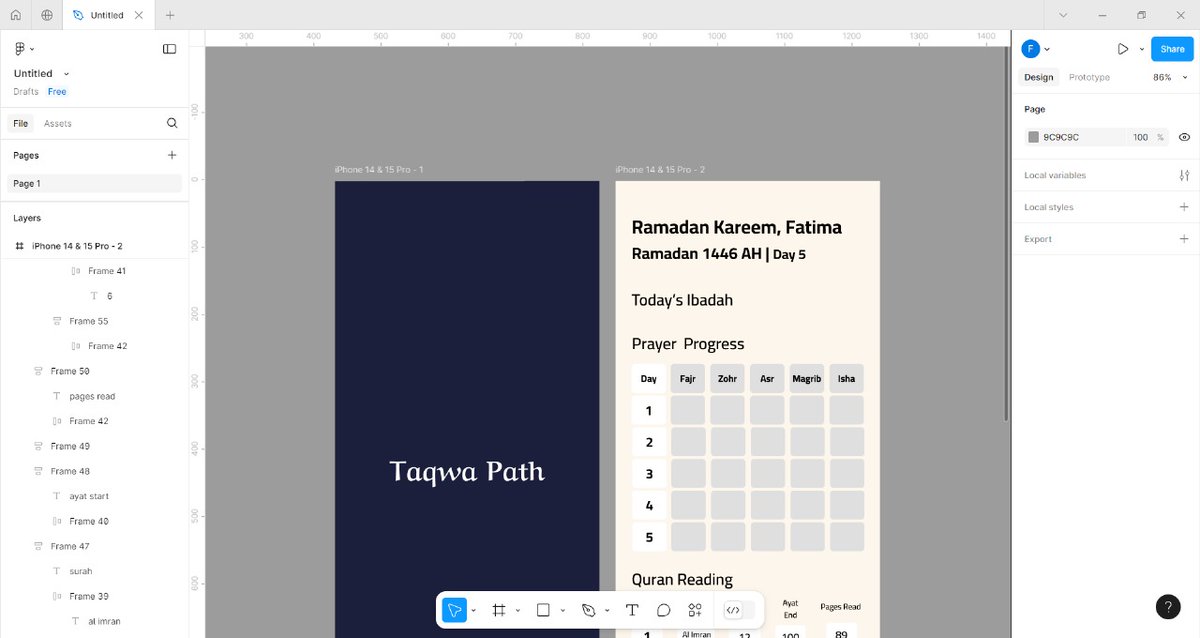Toggle the sidebar minimize UI icon
Viewport: 1200px width, 638px height.
[169, 48]
